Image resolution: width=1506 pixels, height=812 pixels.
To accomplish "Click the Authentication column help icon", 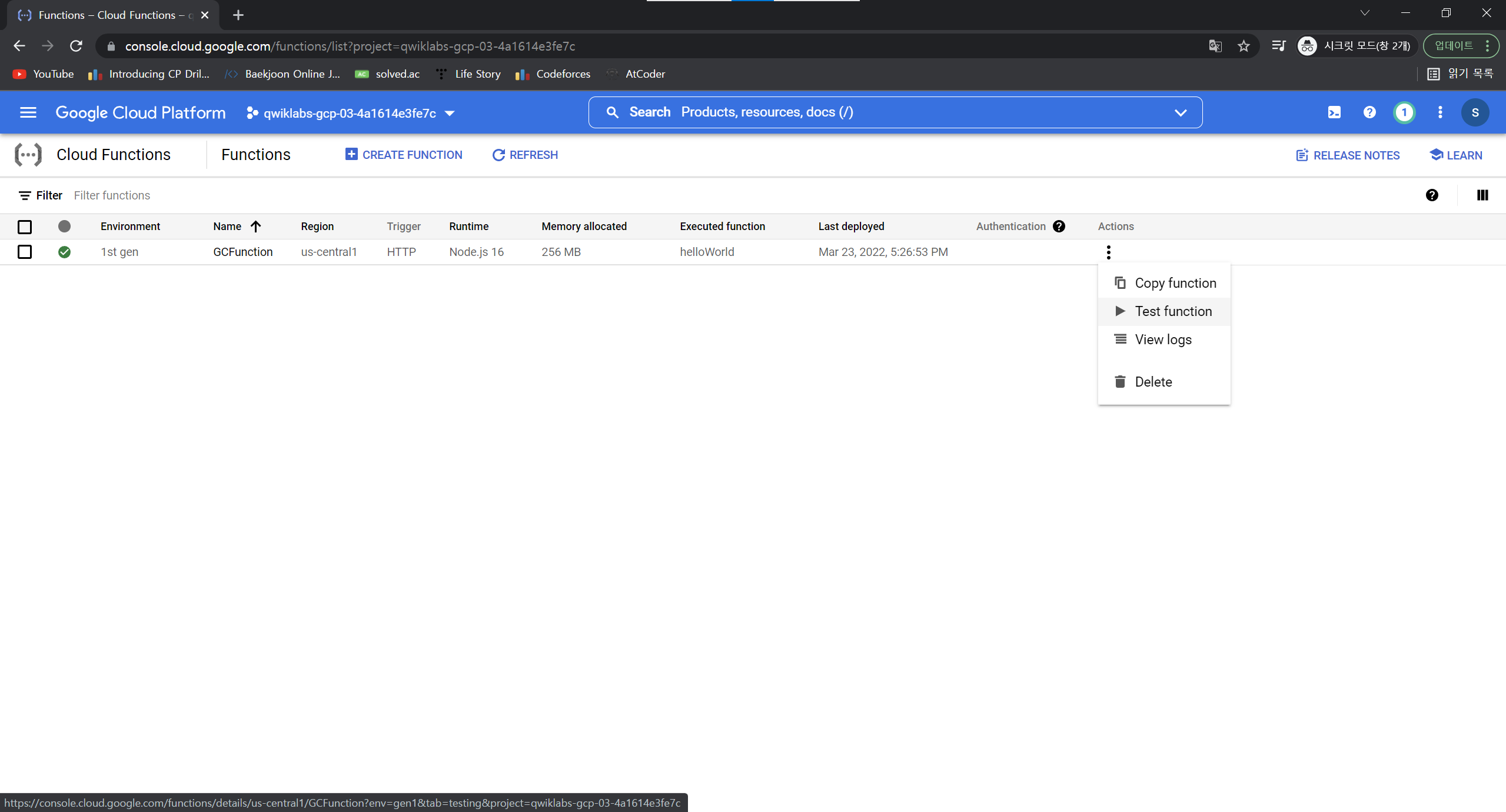I will (x=1059, y=227).
